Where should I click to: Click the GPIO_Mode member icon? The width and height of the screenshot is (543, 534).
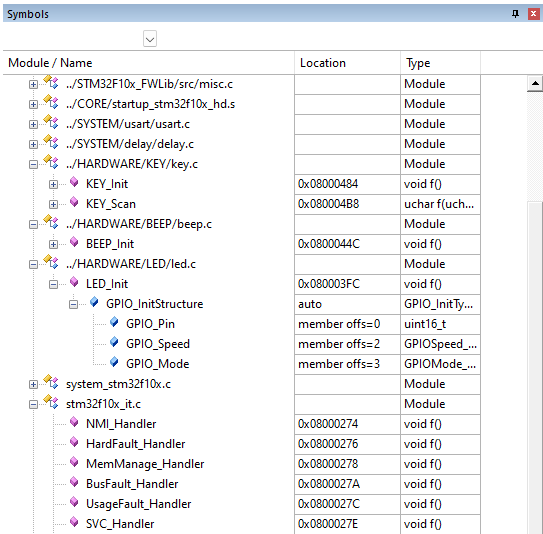[x=114, y=362]
